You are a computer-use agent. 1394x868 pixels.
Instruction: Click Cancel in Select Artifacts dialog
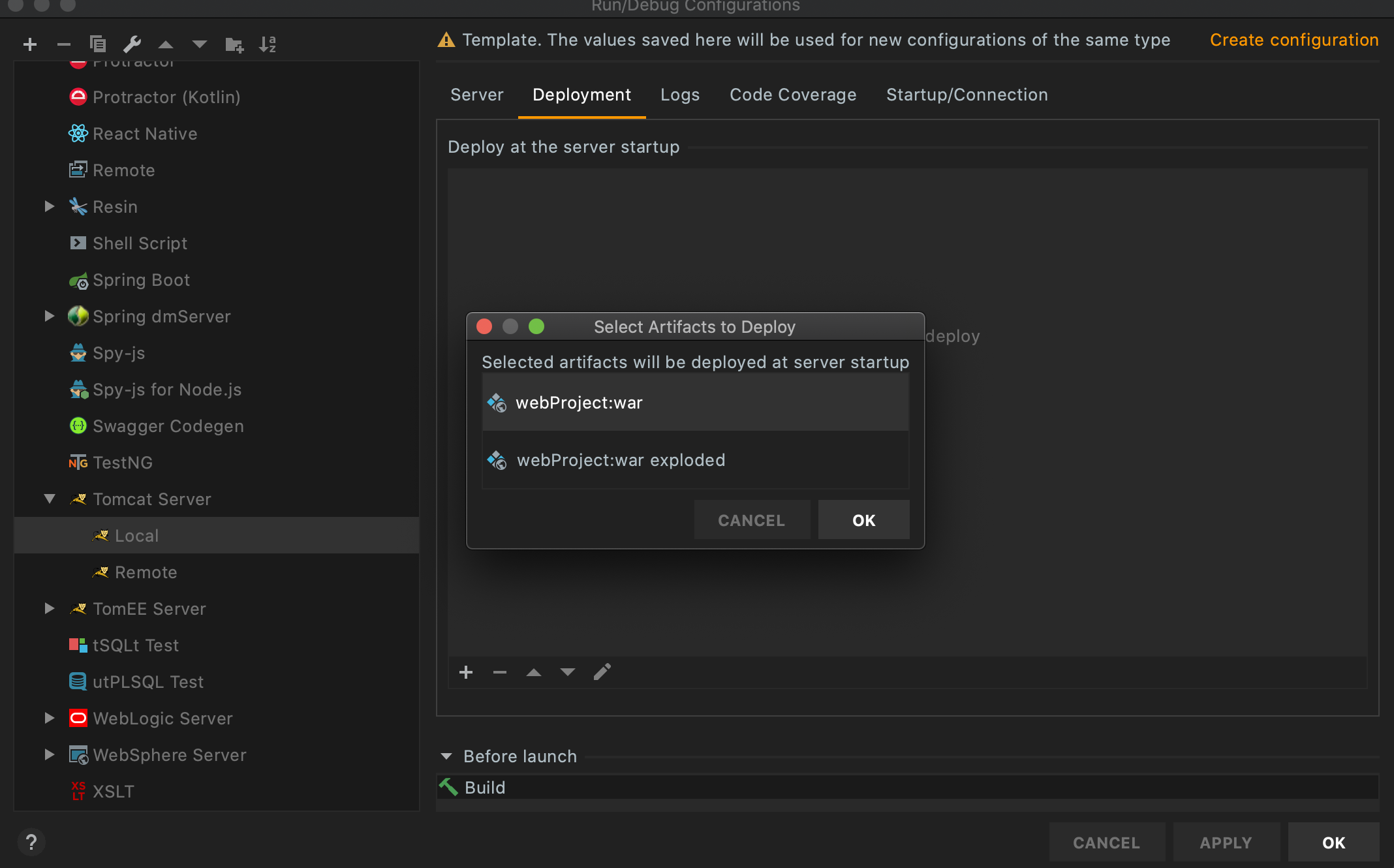(751, 520)
